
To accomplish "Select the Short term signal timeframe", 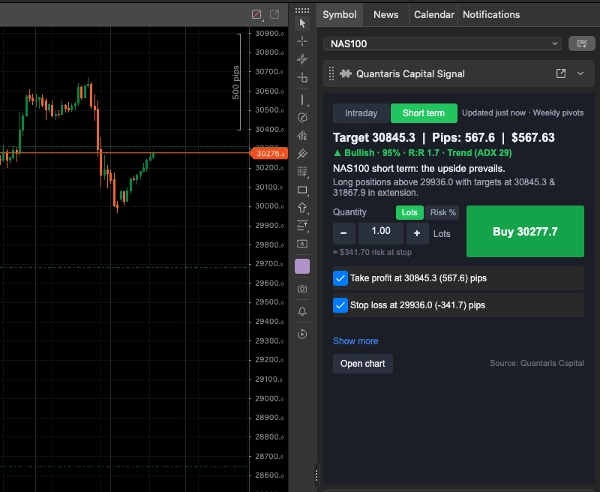I will tap(424, 113).
